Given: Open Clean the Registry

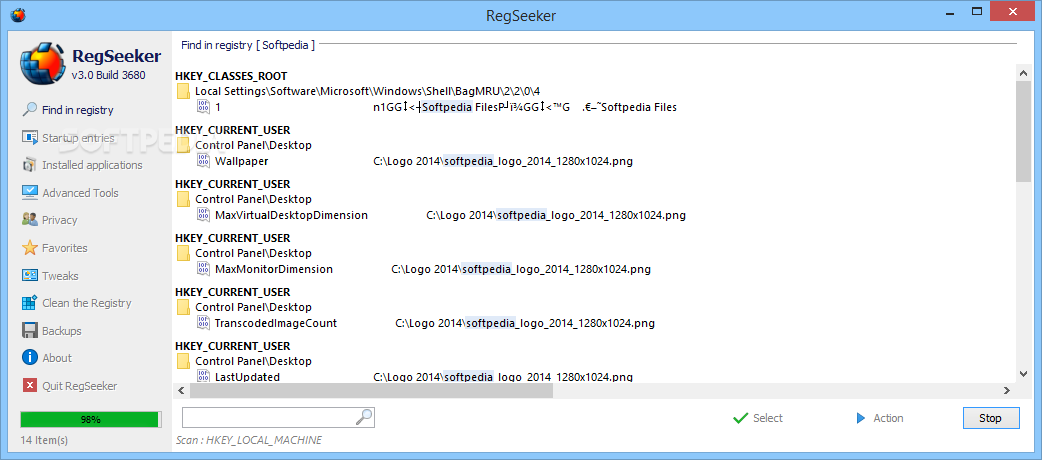Looking at the screenshot, I should click(x=87, y=303).
